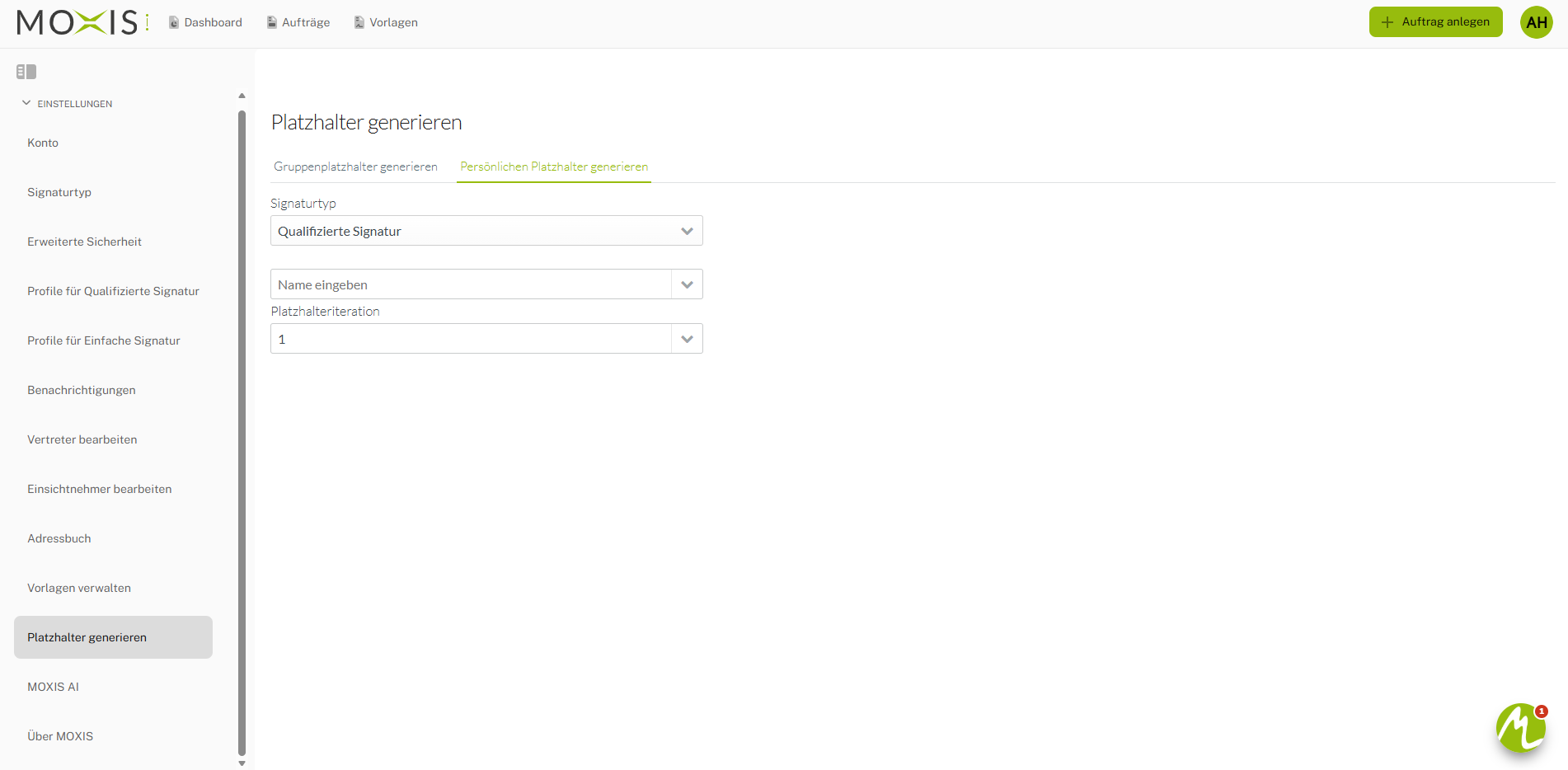
Task: Expand the Platzhalteriteration dropdown arrow
Action: click(688, 339)
